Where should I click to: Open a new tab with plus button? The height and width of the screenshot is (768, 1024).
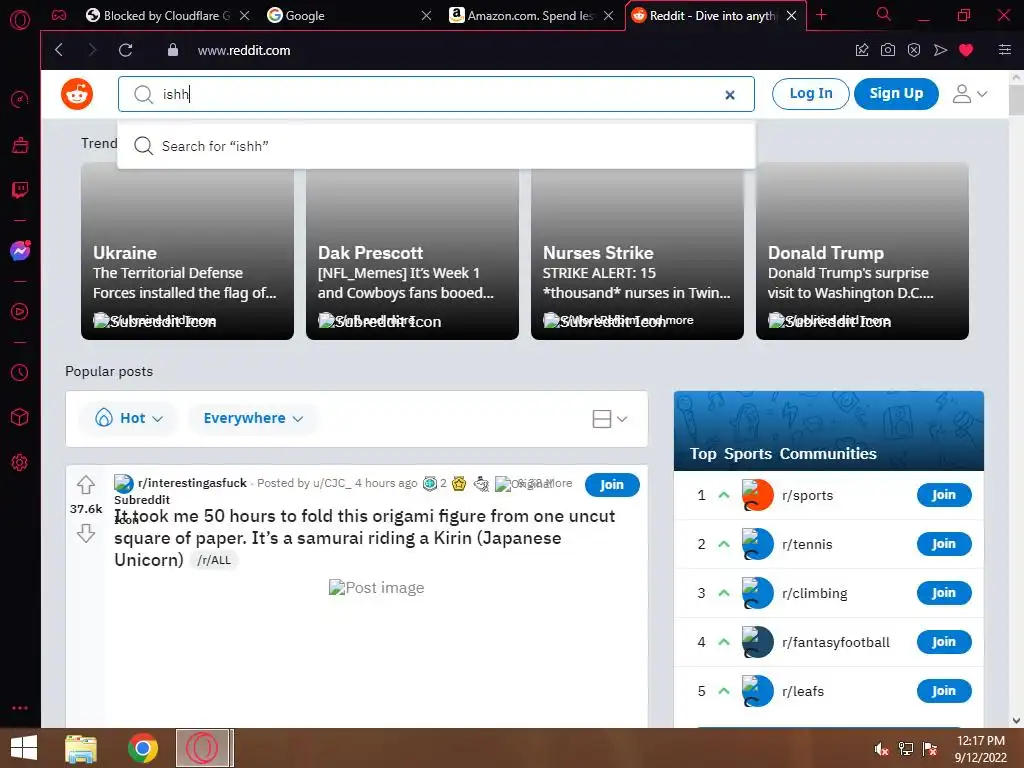click(x=822, y=15)
